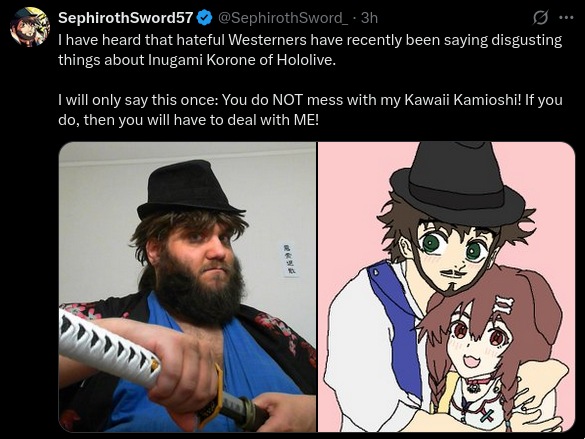Open the left photo of bearded man
Viewport: 585px width, 439px height.
click(188, 287)
